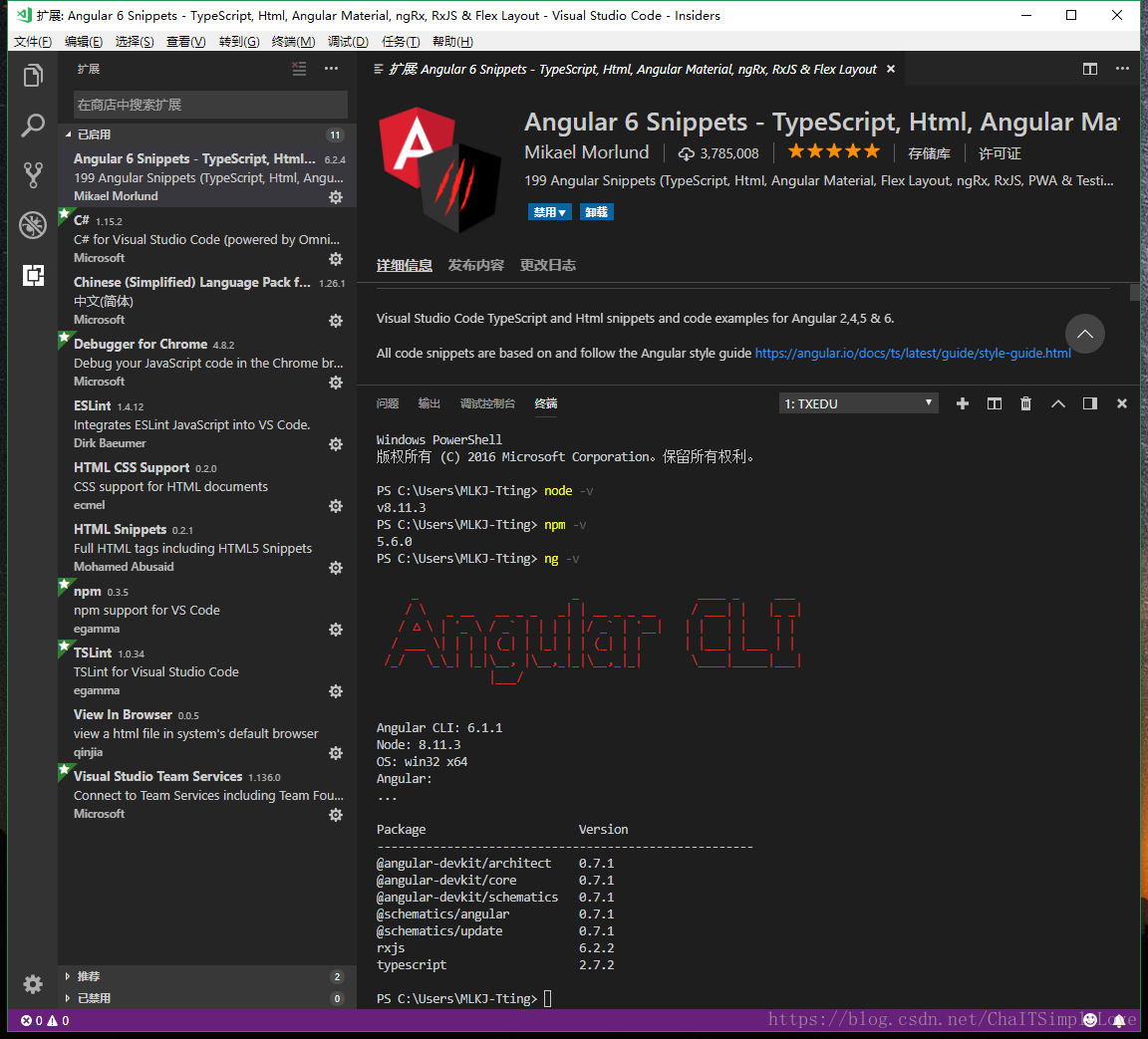This screenshot has width=1148, height=1039.
Task: Open the 帮助(H) menu
Action: point(453,42)
